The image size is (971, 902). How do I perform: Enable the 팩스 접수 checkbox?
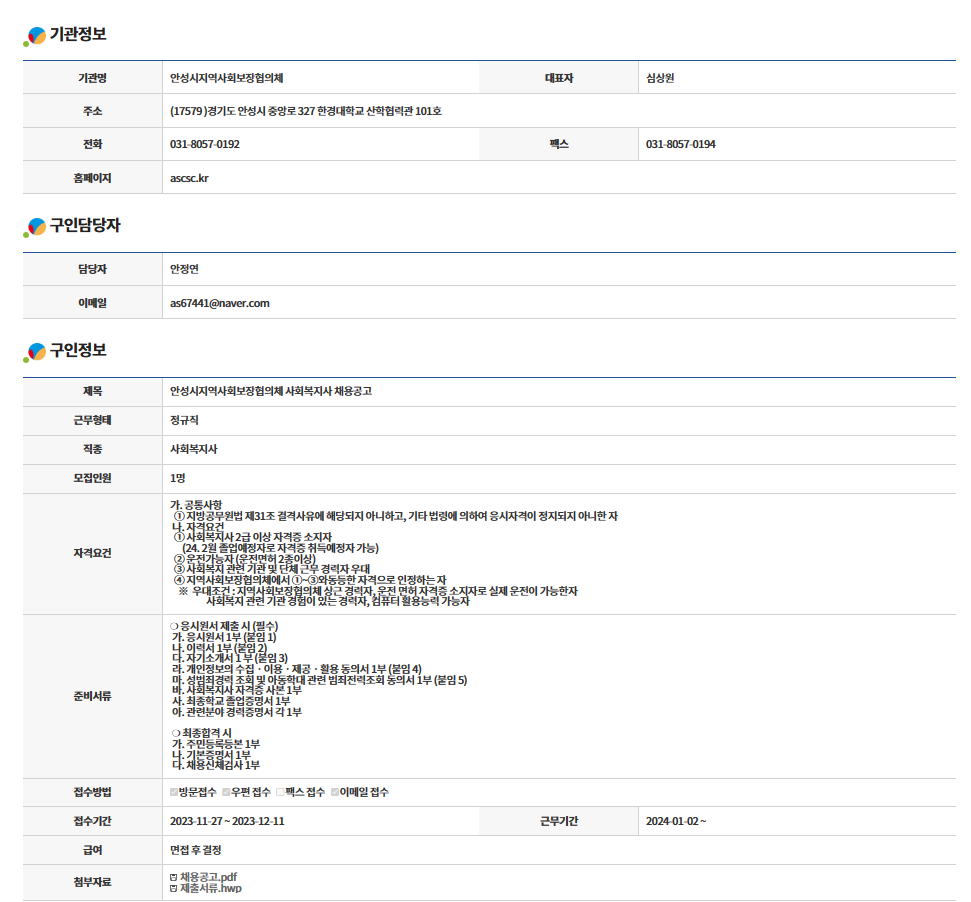pos(281,792)
